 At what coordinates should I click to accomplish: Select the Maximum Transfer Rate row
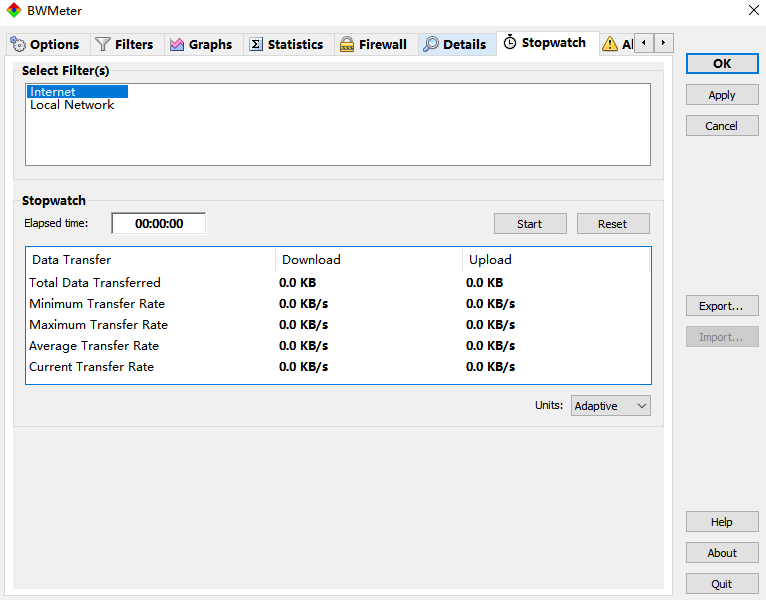[x=338, y=324]
